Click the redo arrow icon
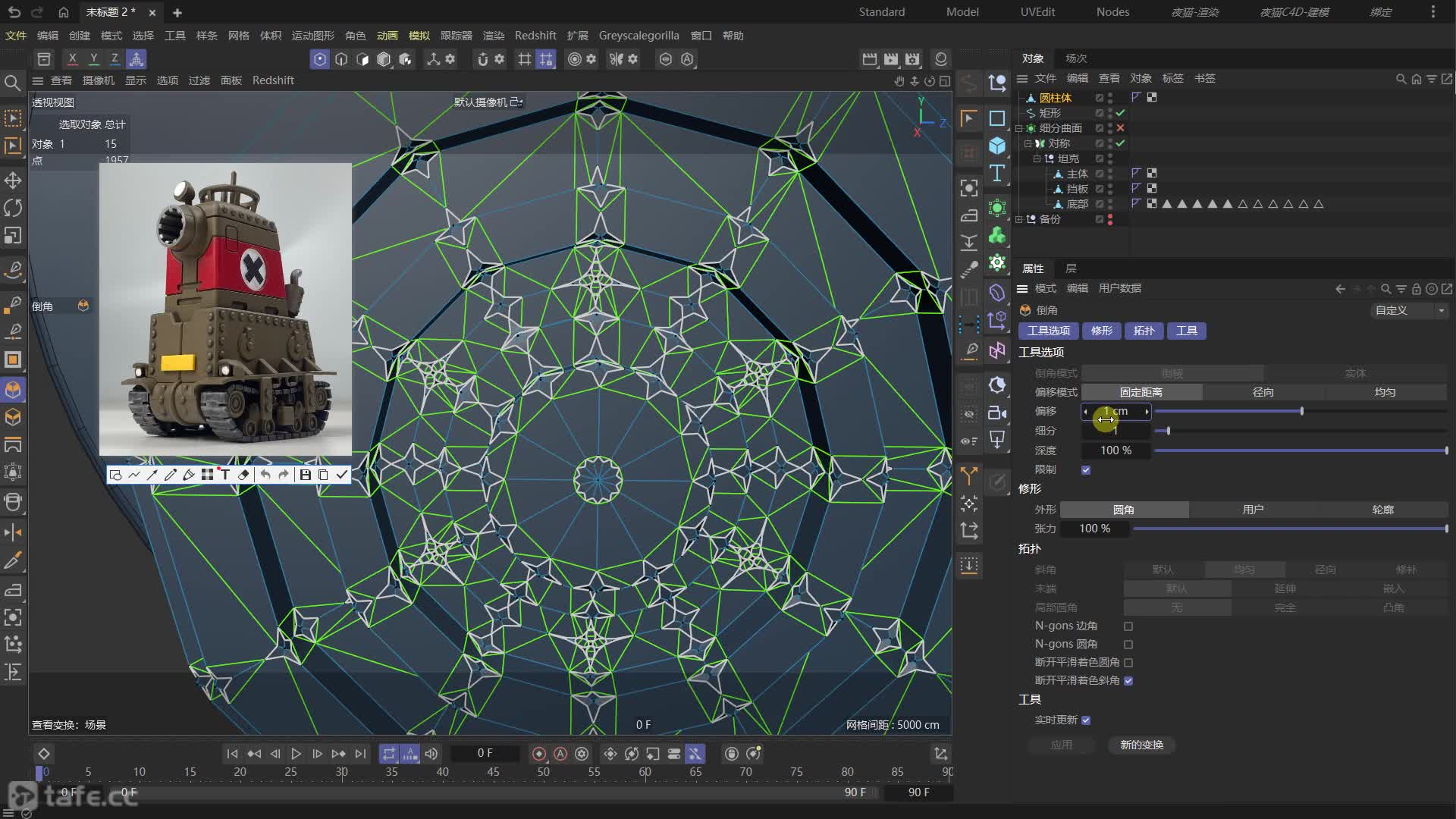Viewport: 1456px width, 819px height. 37,12
